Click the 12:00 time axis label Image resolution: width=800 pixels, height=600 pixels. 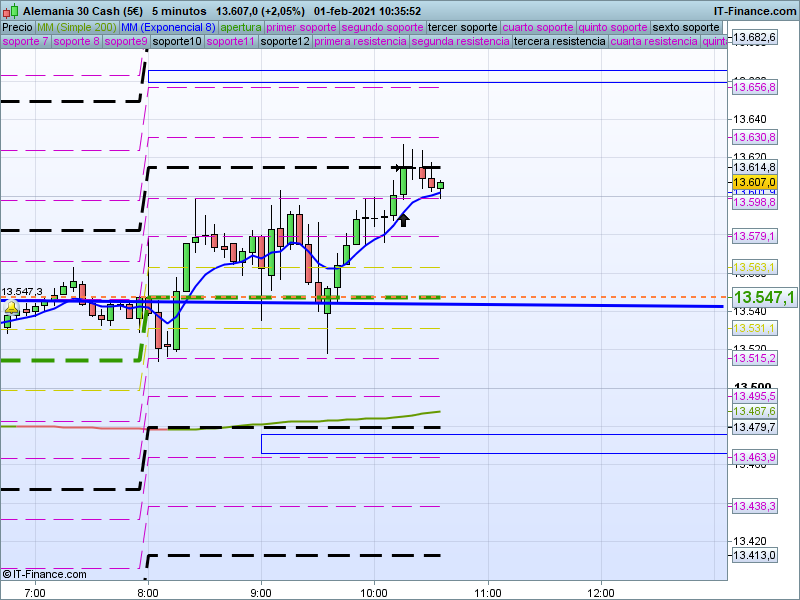(x=601, y=593)
